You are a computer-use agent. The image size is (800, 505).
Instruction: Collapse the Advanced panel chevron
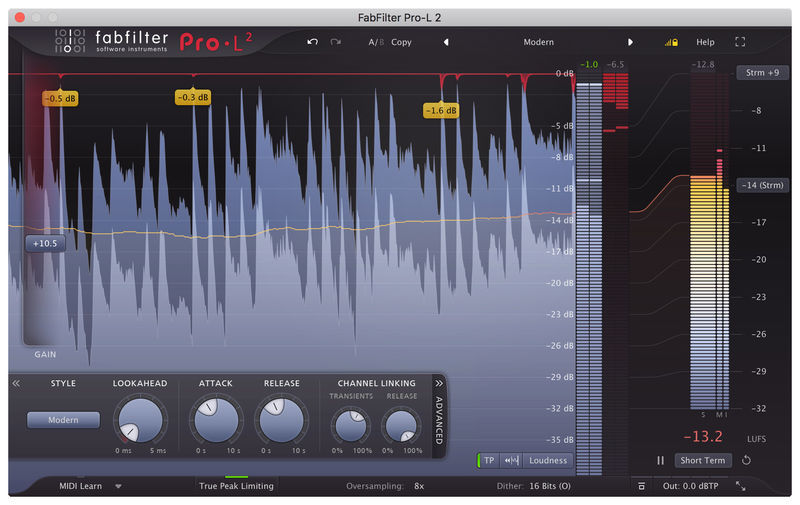pos(439,383)
